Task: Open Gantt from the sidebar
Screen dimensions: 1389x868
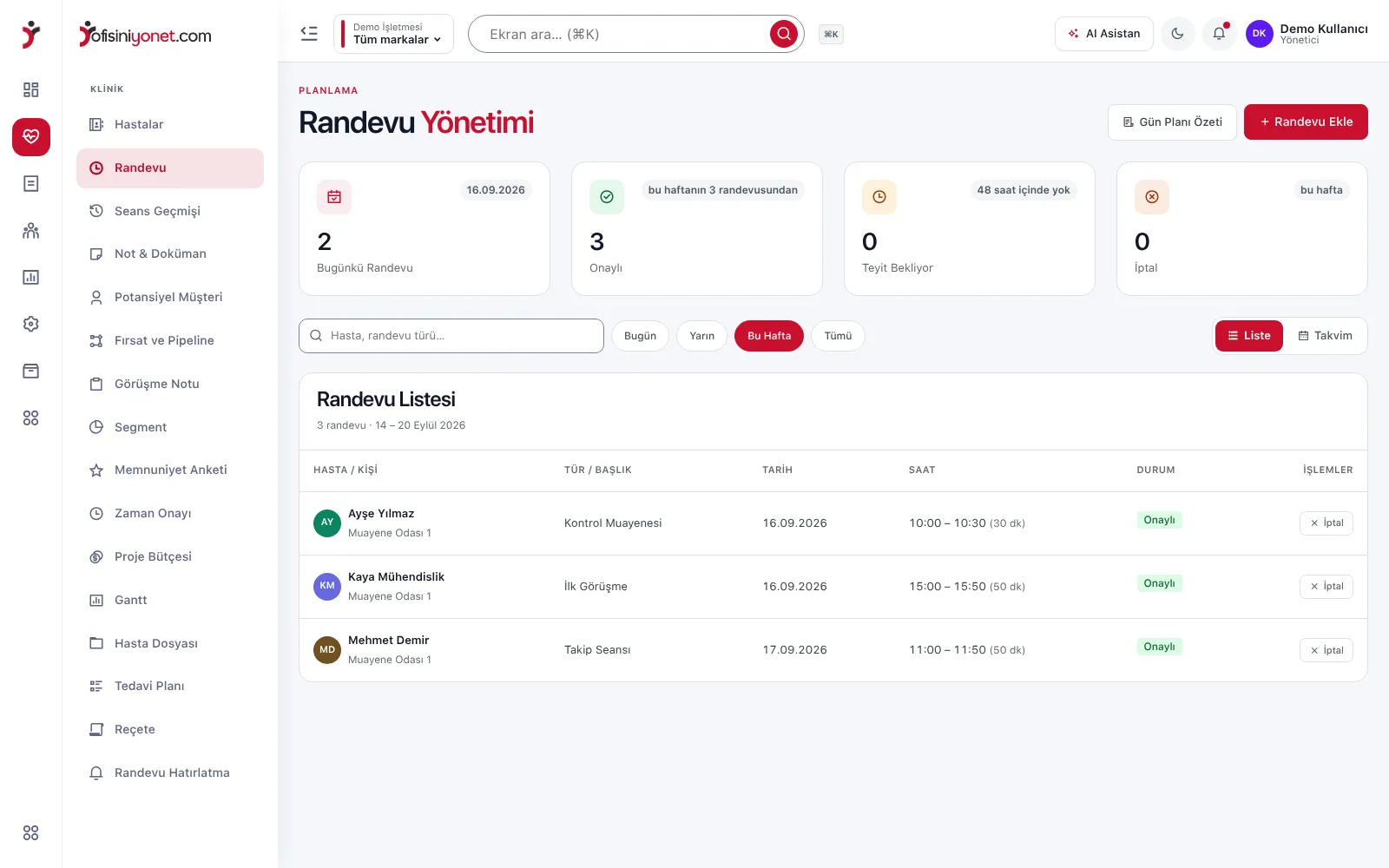Action: coord(170,600)
